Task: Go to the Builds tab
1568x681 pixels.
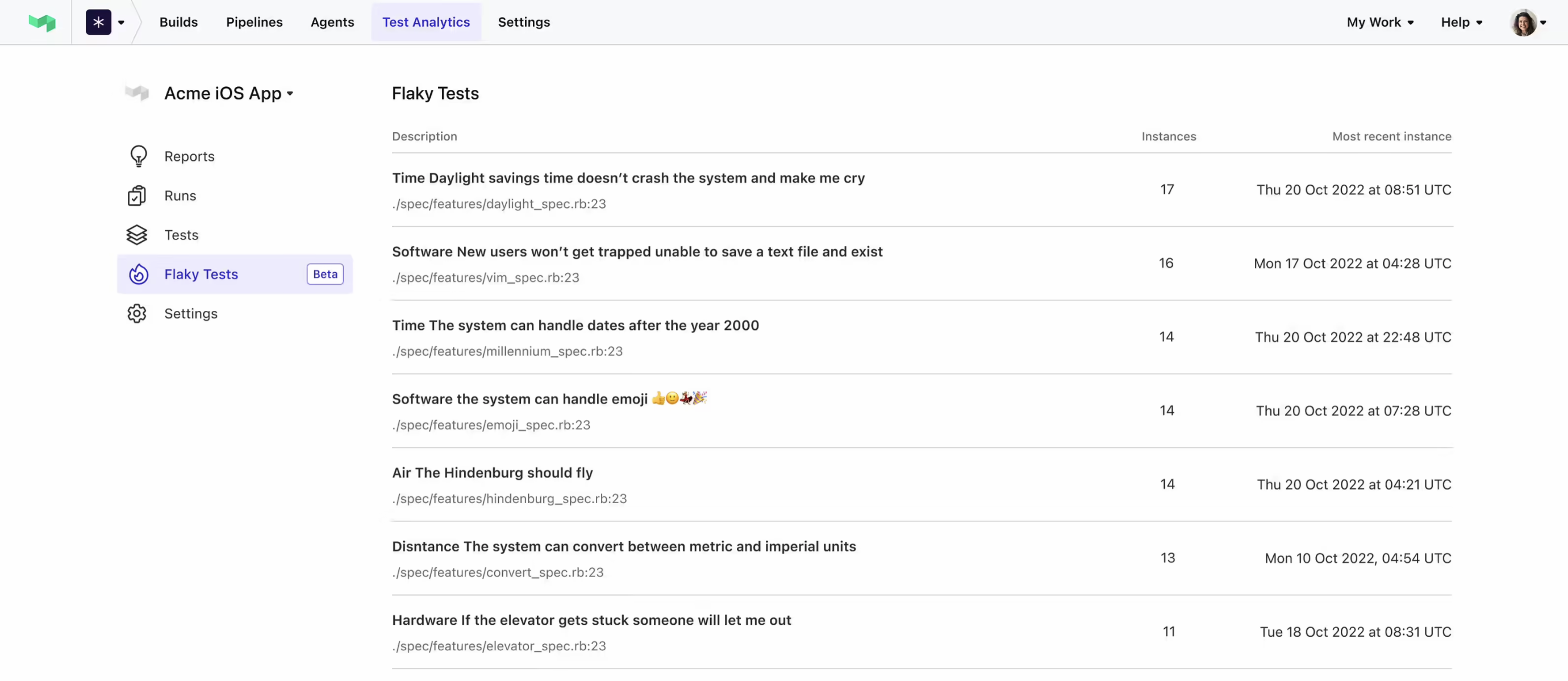Action: [178, 23]
